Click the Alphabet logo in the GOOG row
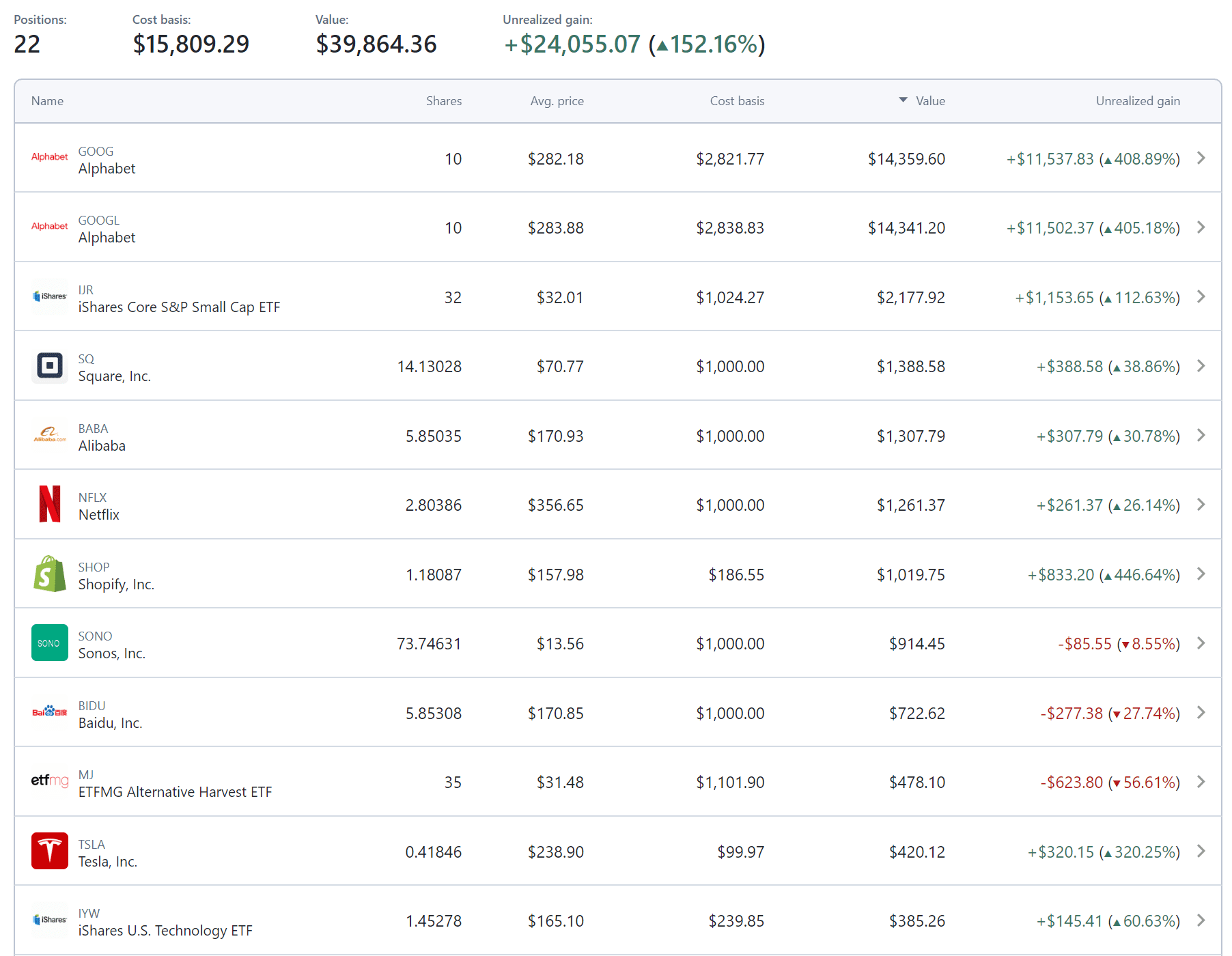The height and width of the screenshot is (956, 1232). pyautogui.click(x=50, y=157)
